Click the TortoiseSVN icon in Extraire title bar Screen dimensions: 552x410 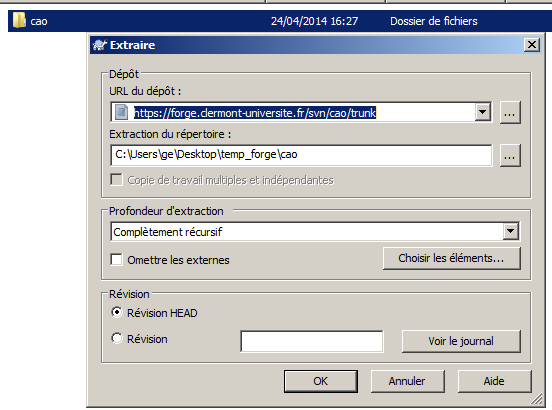tap(99, 45)
